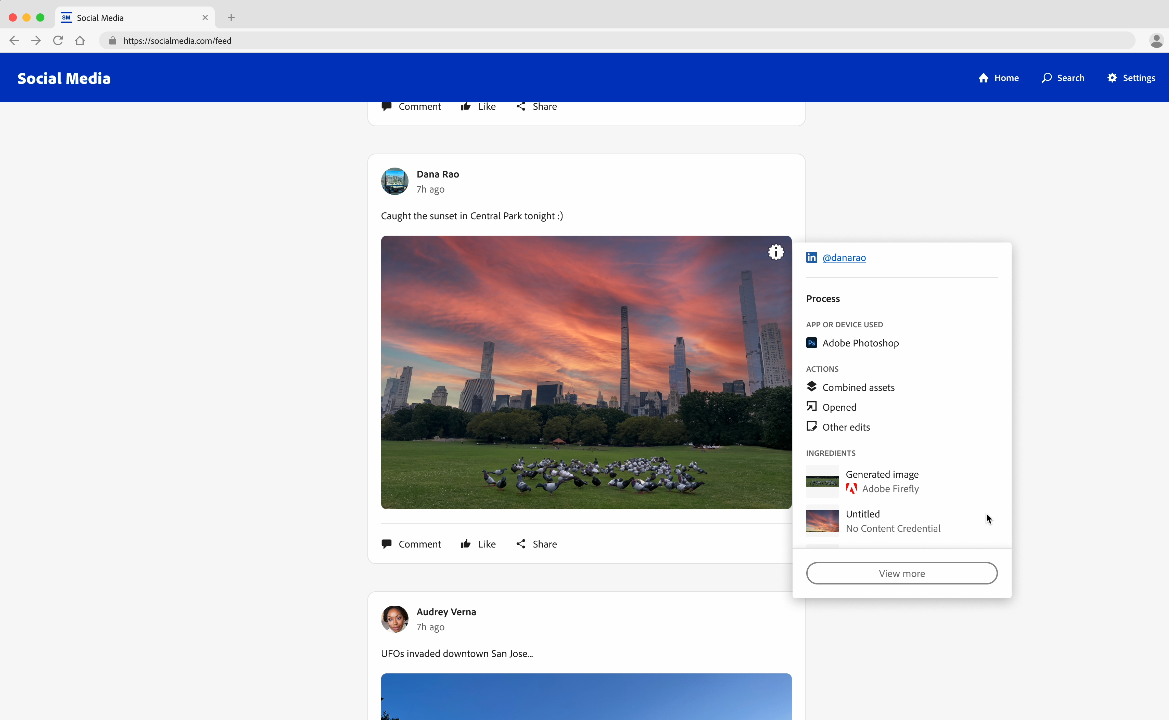This screenshot has height=720, width=1169.
Task: Open the Central Park sunset photo
Action: click(x=586, y=373)
